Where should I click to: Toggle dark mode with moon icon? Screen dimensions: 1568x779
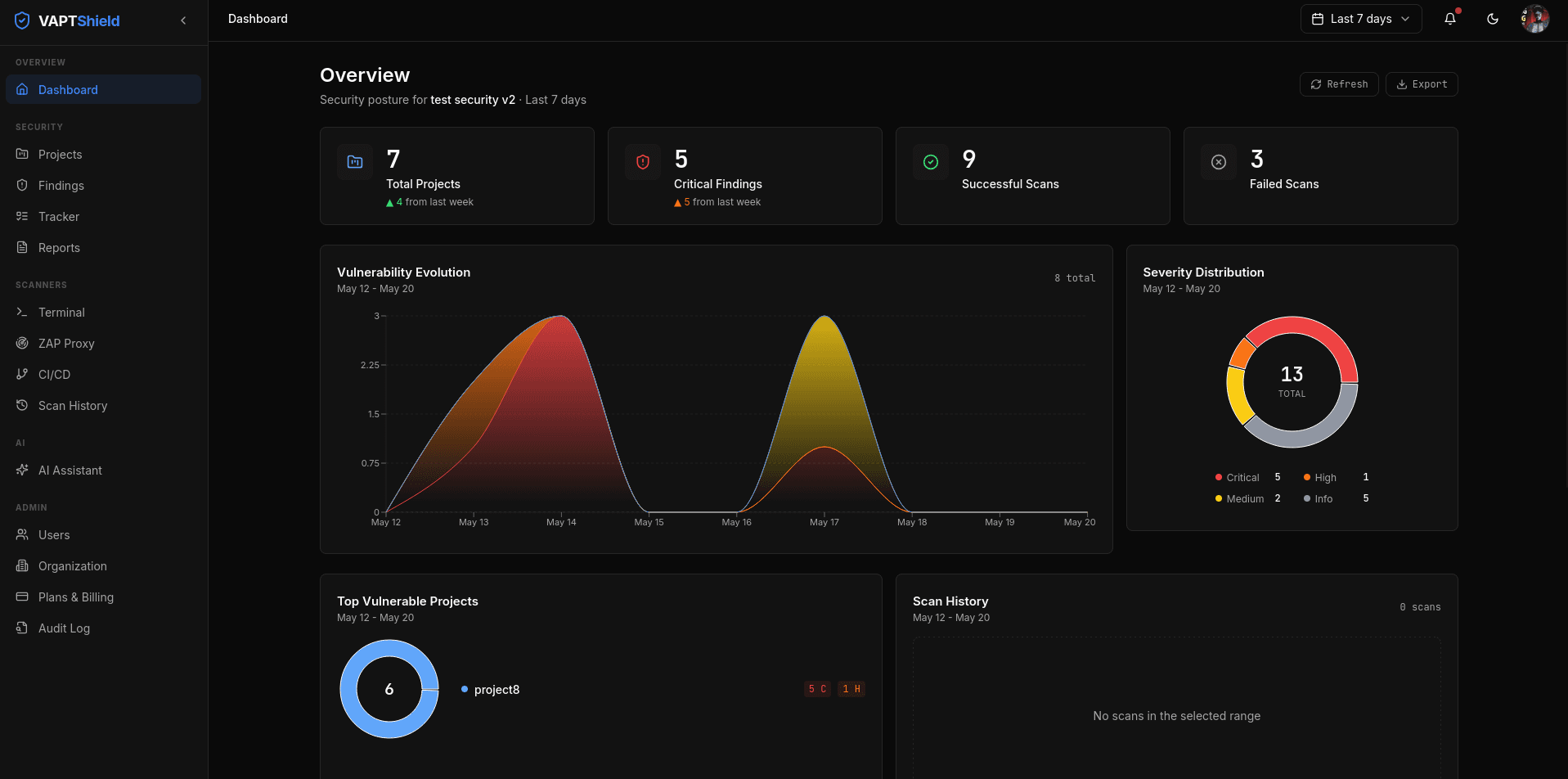tap(1493, 19)
